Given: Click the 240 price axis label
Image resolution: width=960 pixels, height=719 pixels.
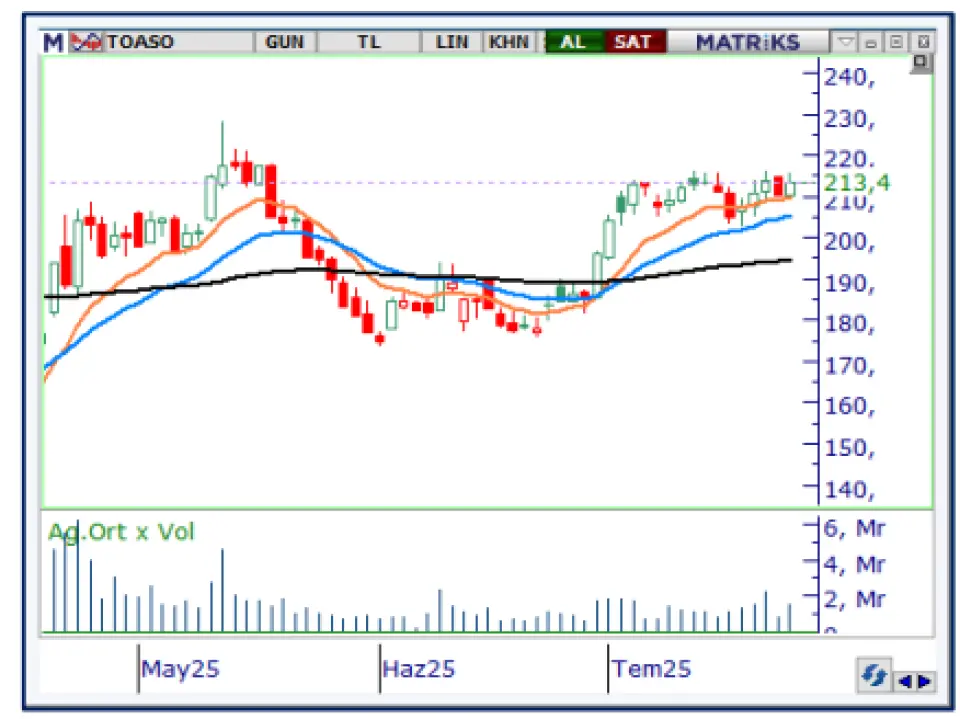Looking at the screenshot, I should pyautogui.click(x=850, y=78).
